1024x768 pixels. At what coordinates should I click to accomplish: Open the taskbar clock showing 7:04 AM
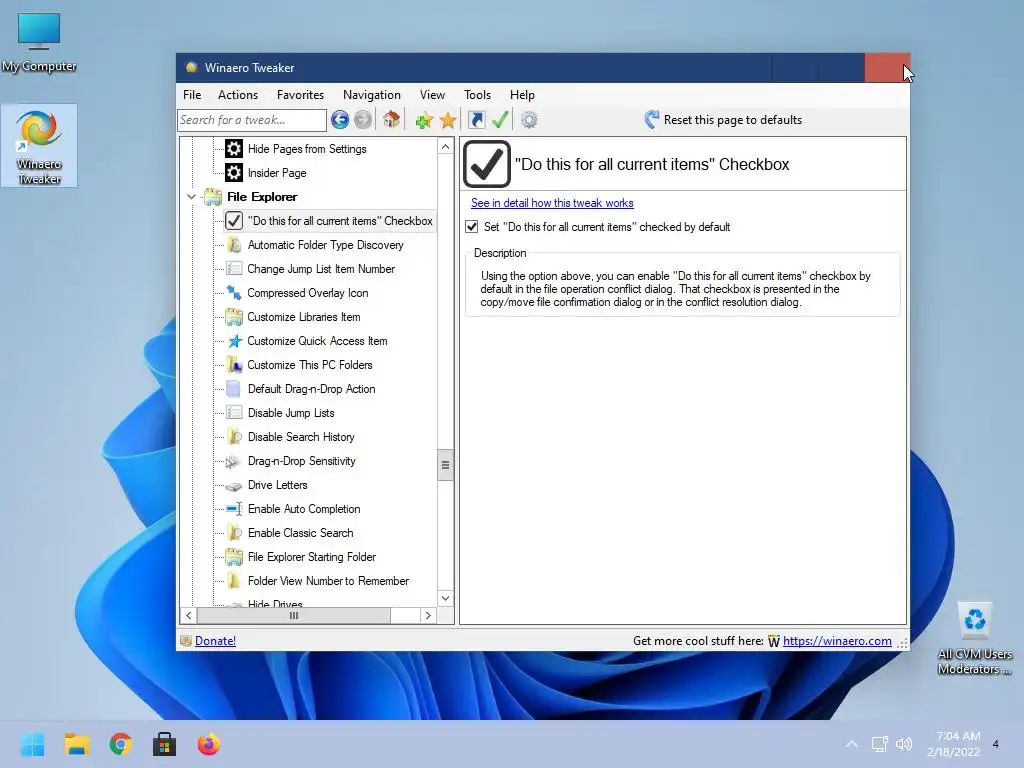pyautogui.click(x=953, y=744)
